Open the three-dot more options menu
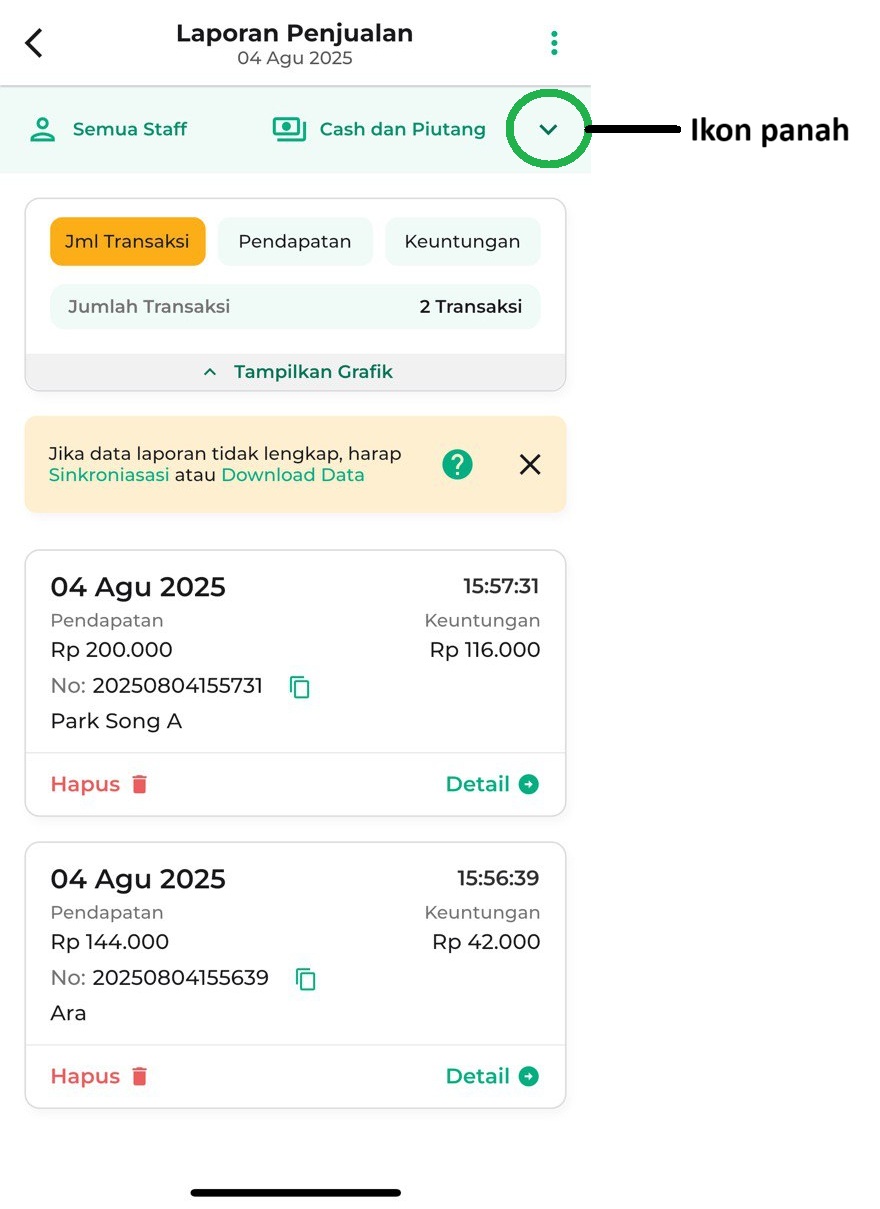The height and width of the screenshot is (1209, 880). click(x=554, y=43)
